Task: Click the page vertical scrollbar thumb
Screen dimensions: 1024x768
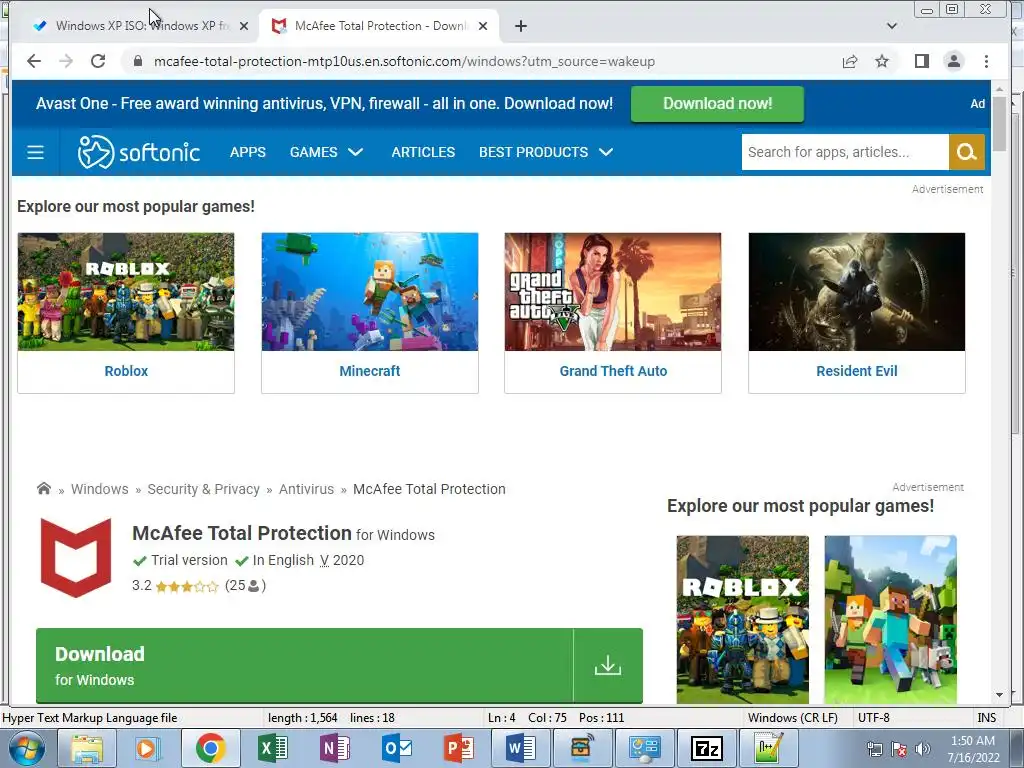Action: [1000, 124]
